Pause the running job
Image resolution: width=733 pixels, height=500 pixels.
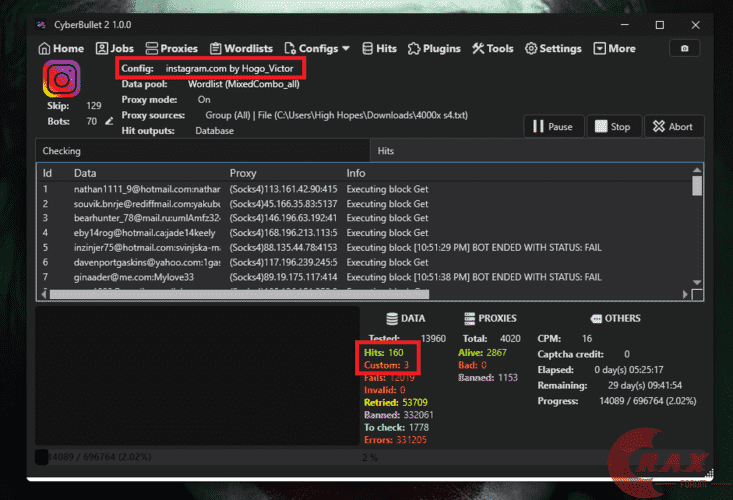(554, 127)
